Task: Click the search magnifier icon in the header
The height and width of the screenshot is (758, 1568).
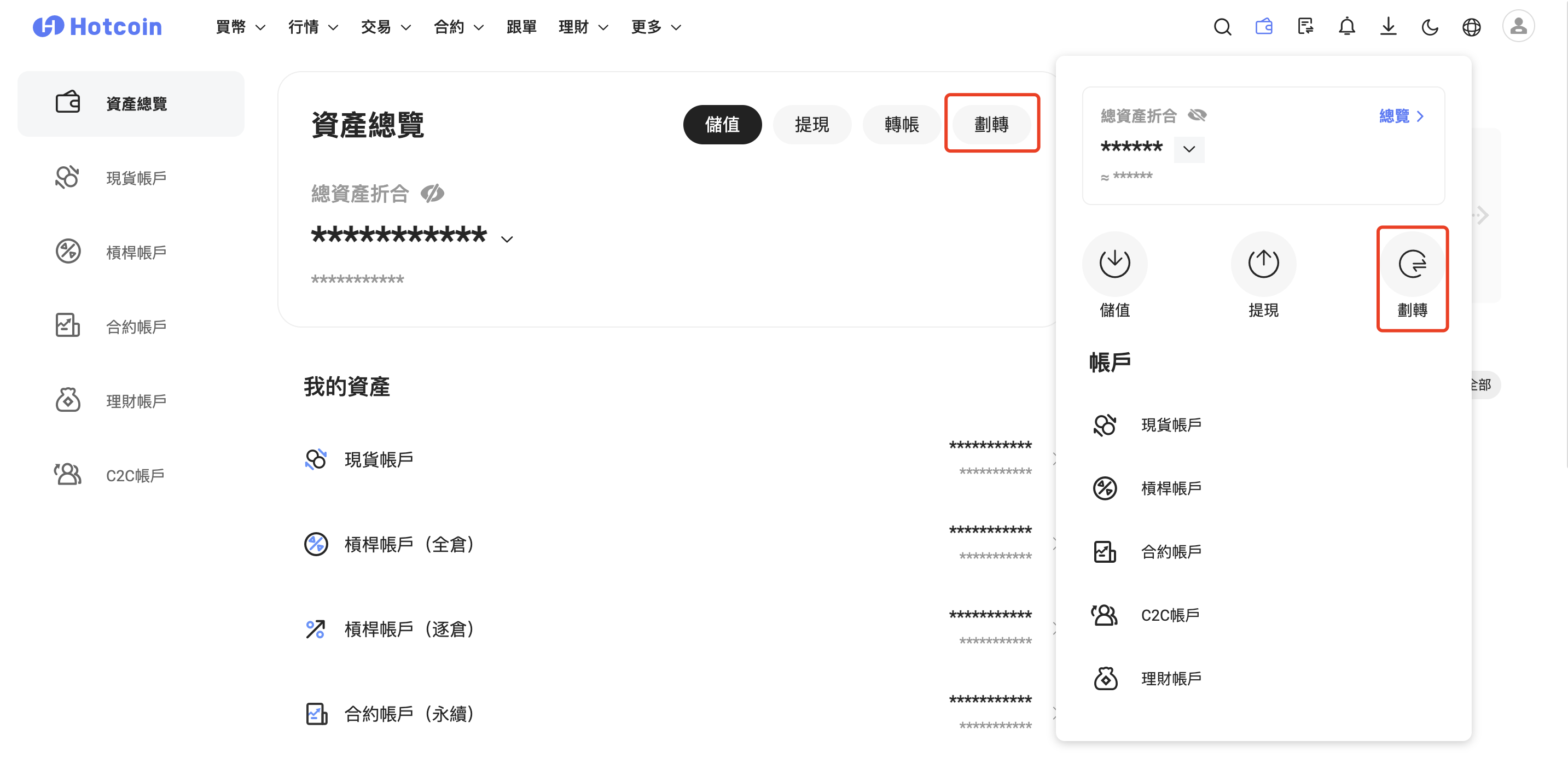Action: pyautogui.click(x=1222, y=27)
